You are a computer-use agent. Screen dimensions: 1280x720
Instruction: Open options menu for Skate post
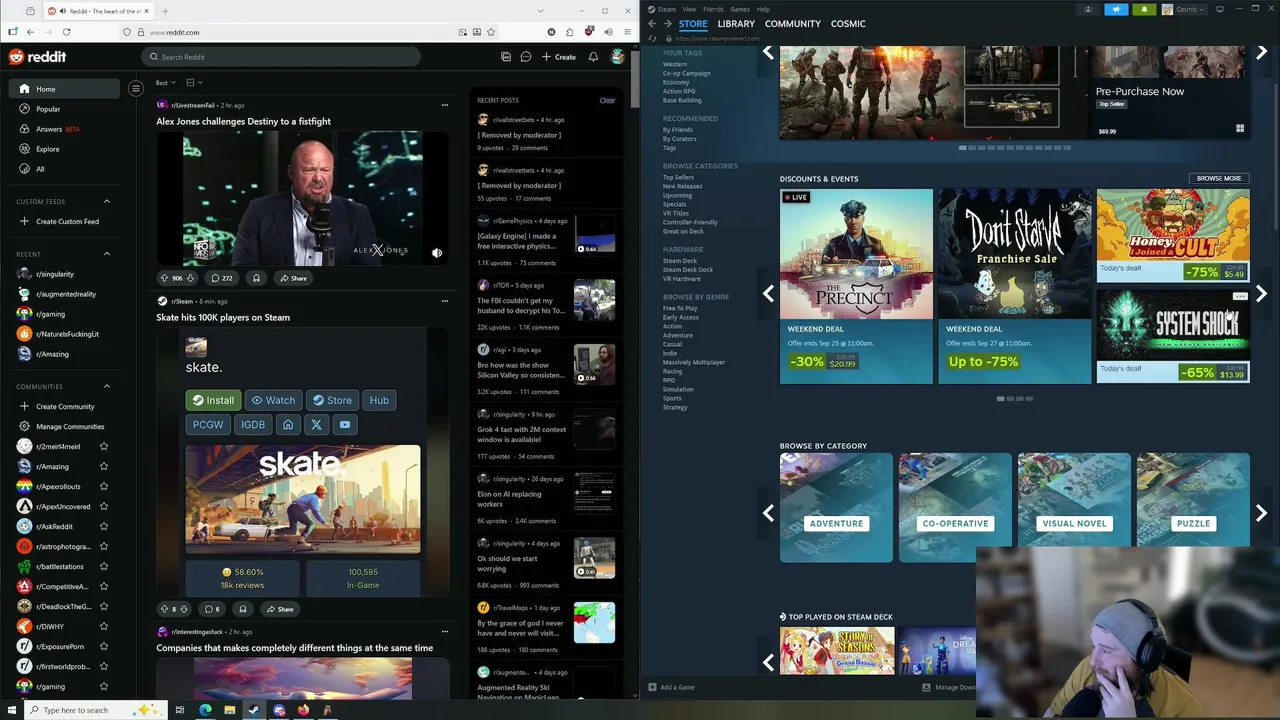tap(445, 301)
